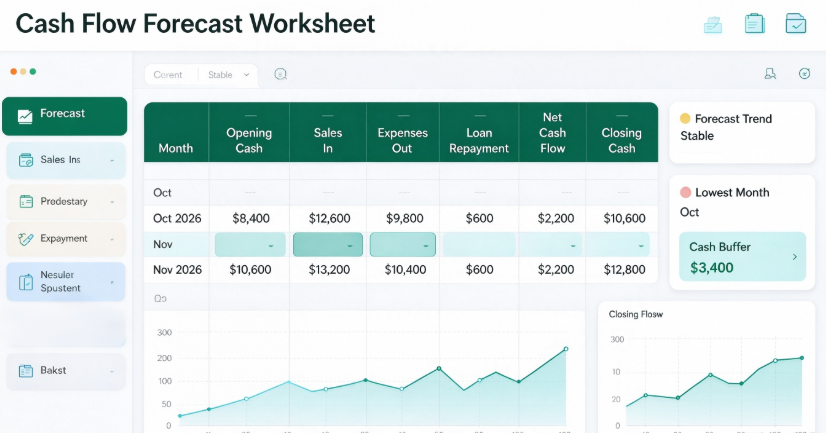
Task: Expand the Expayment arrow
Action: point(112,239)
